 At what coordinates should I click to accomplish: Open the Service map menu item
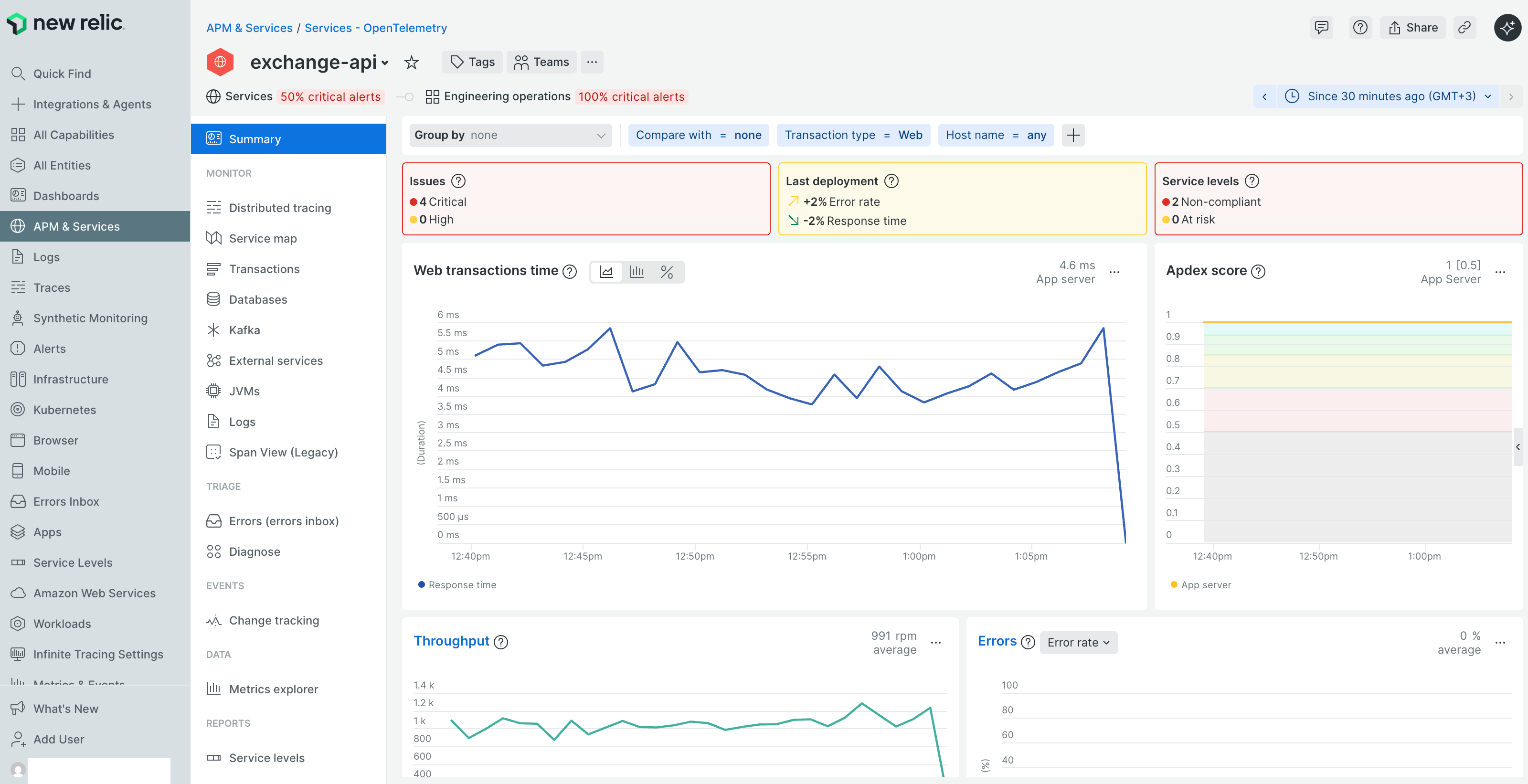(288, 238)
